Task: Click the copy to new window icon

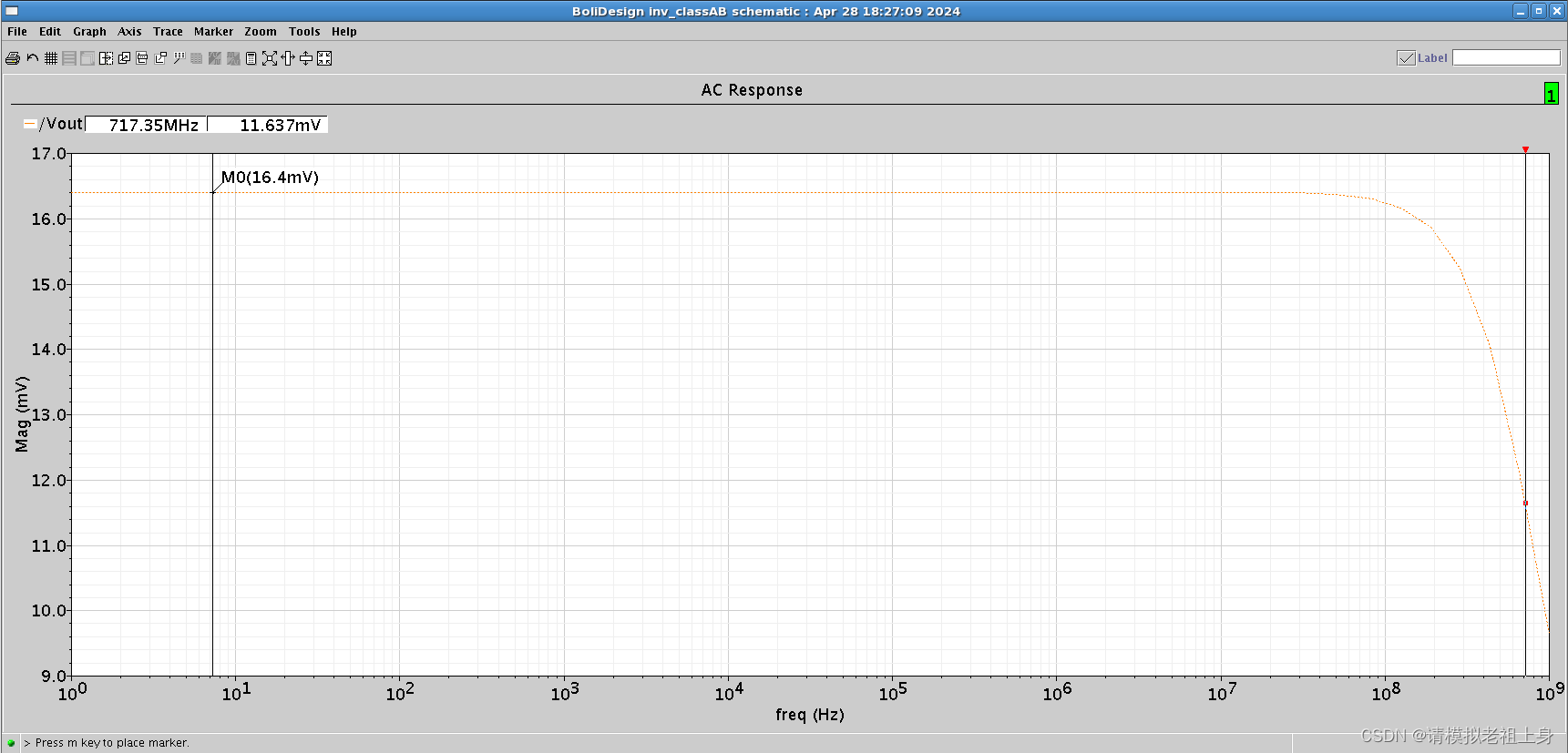Action: [124, 58]
